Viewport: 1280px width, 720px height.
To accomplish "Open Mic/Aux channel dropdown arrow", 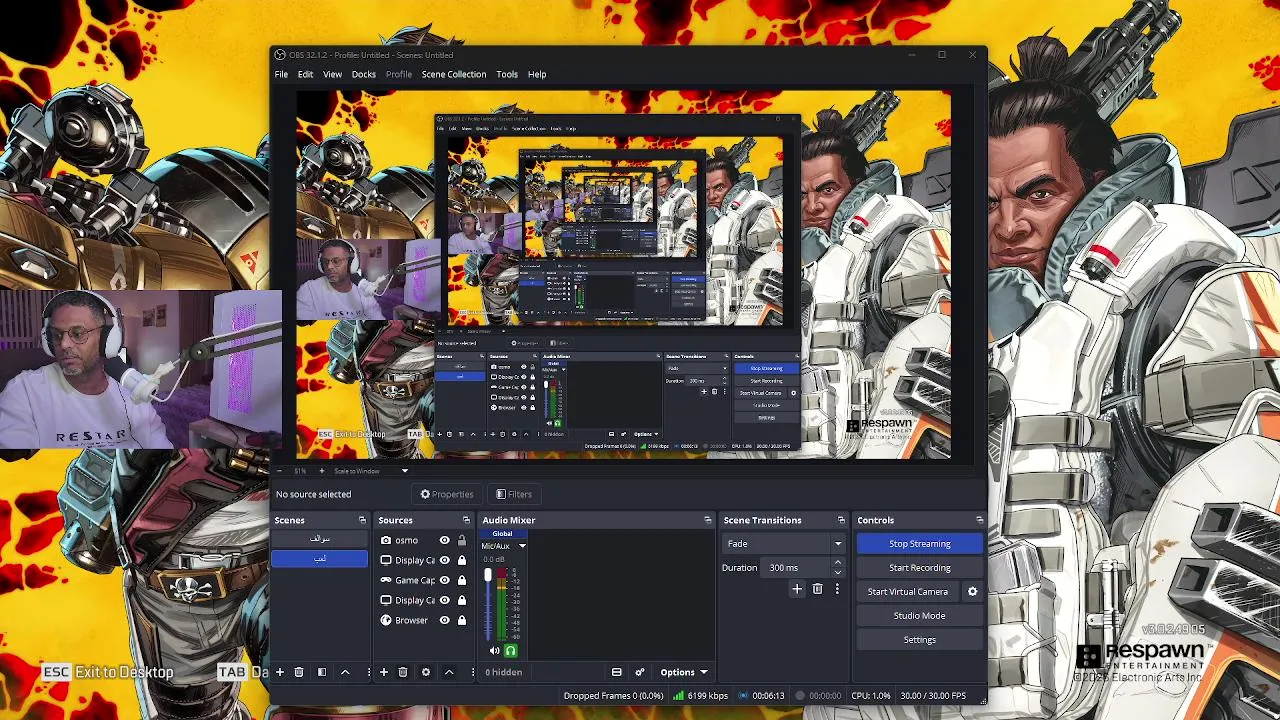I will point(522,546).
